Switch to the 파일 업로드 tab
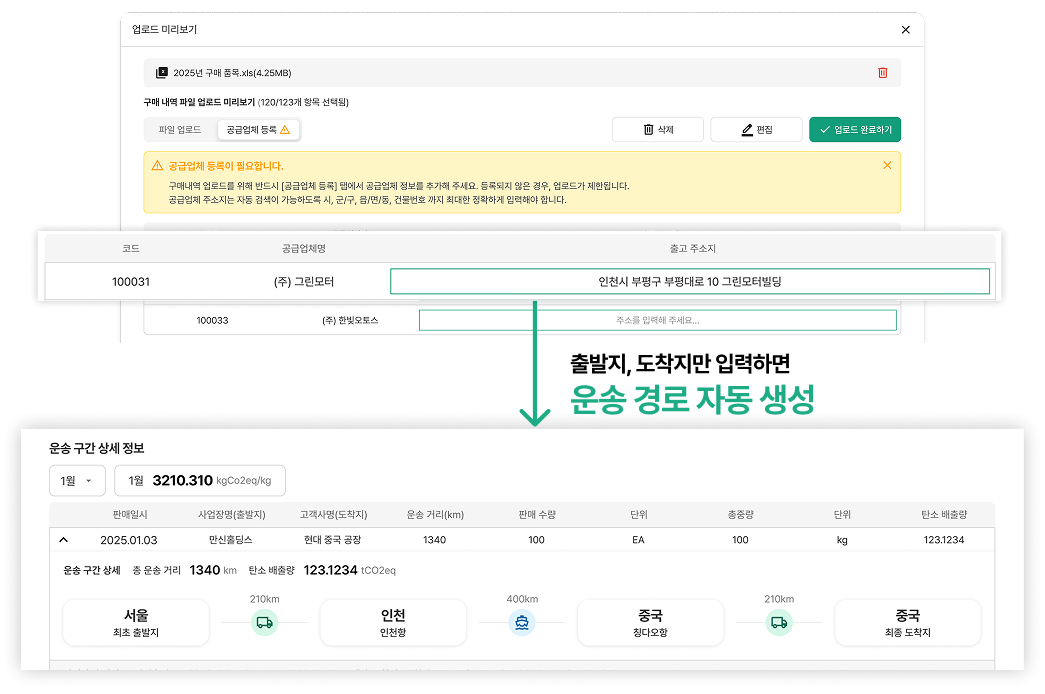This screenshot has height=694, width=1045. coord(180,130)
